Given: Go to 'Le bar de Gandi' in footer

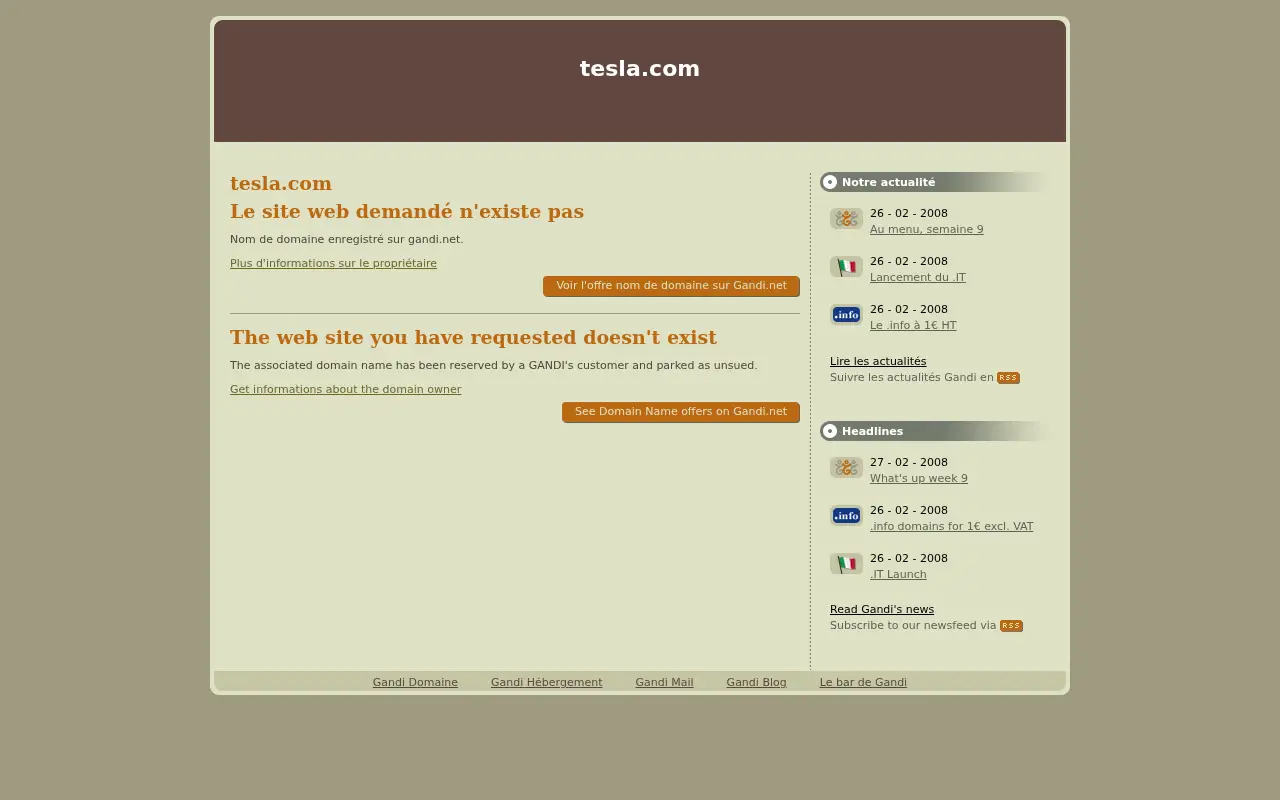Looking at the screenshot, I should 863,683.
